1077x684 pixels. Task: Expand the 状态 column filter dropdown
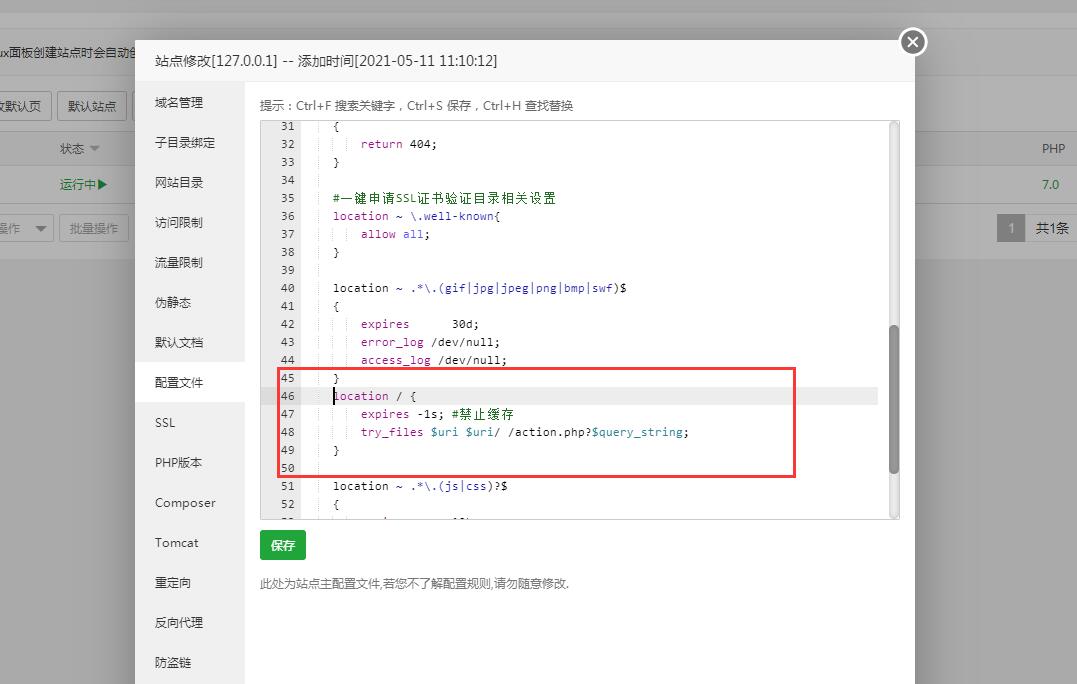95,149
